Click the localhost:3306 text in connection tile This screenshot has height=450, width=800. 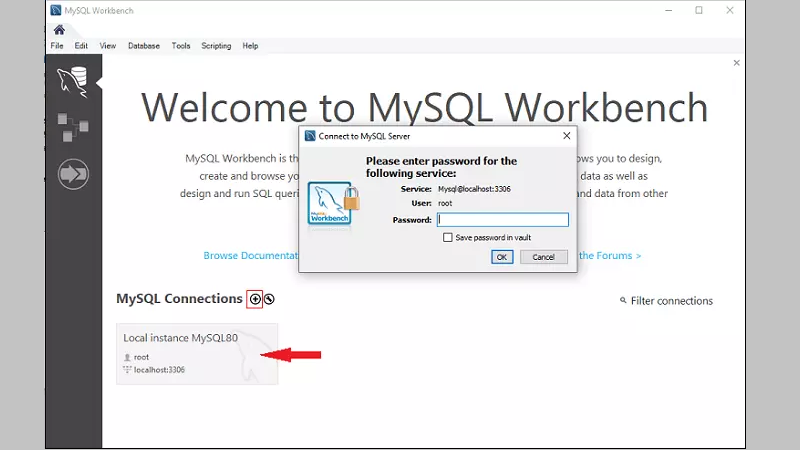point(159,369)
